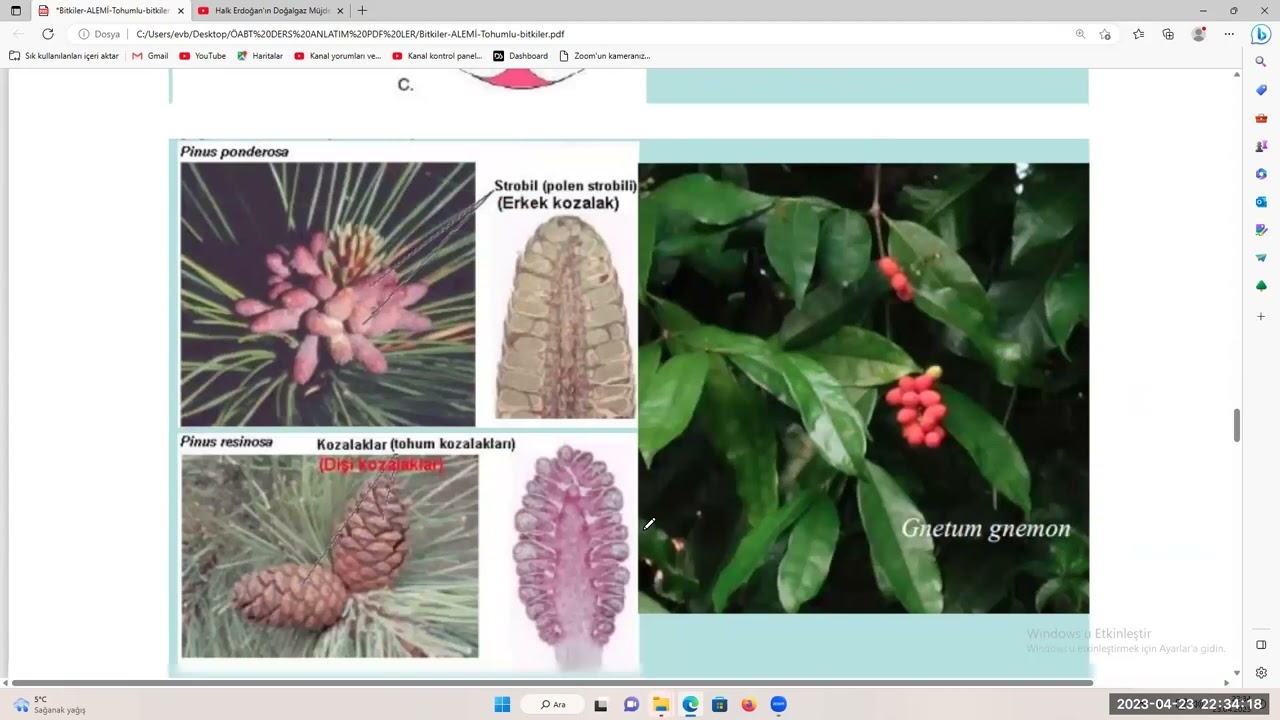This screenshot has height=720, width=1280.
Task: Open Search in the Edge sidebar
Action: pyautogui.click(x=1261, y=62)
